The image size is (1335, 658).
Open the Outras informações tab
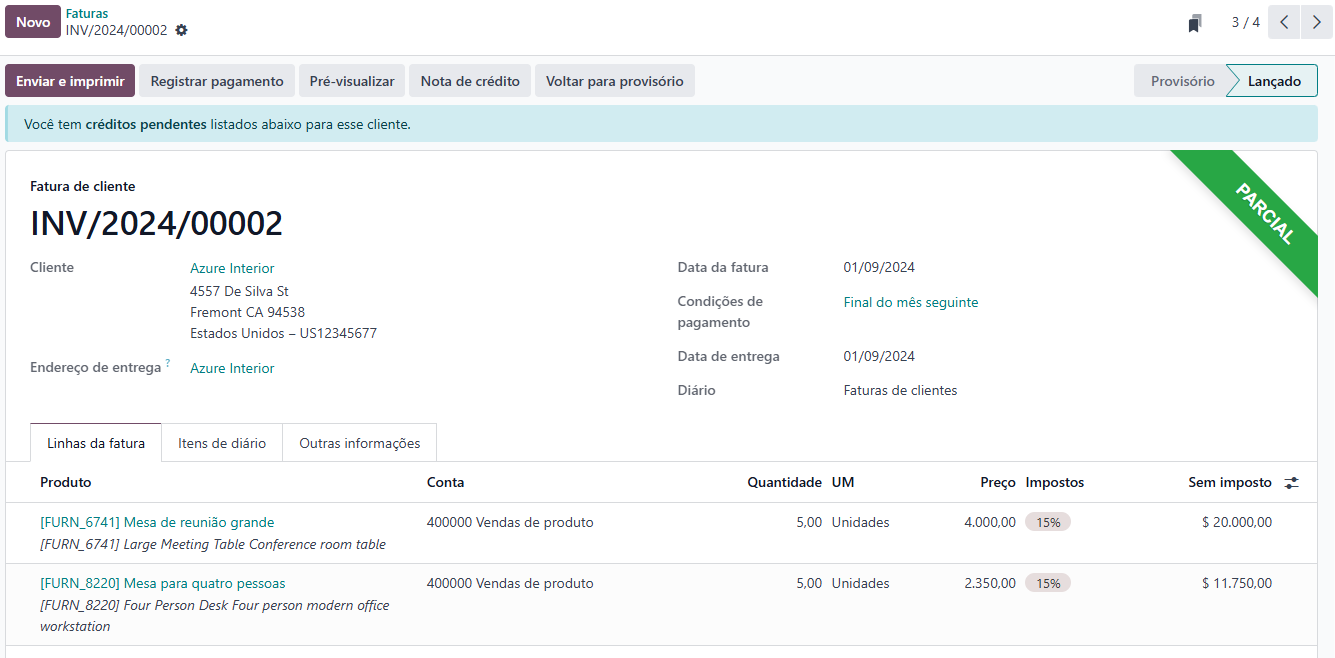360,443
